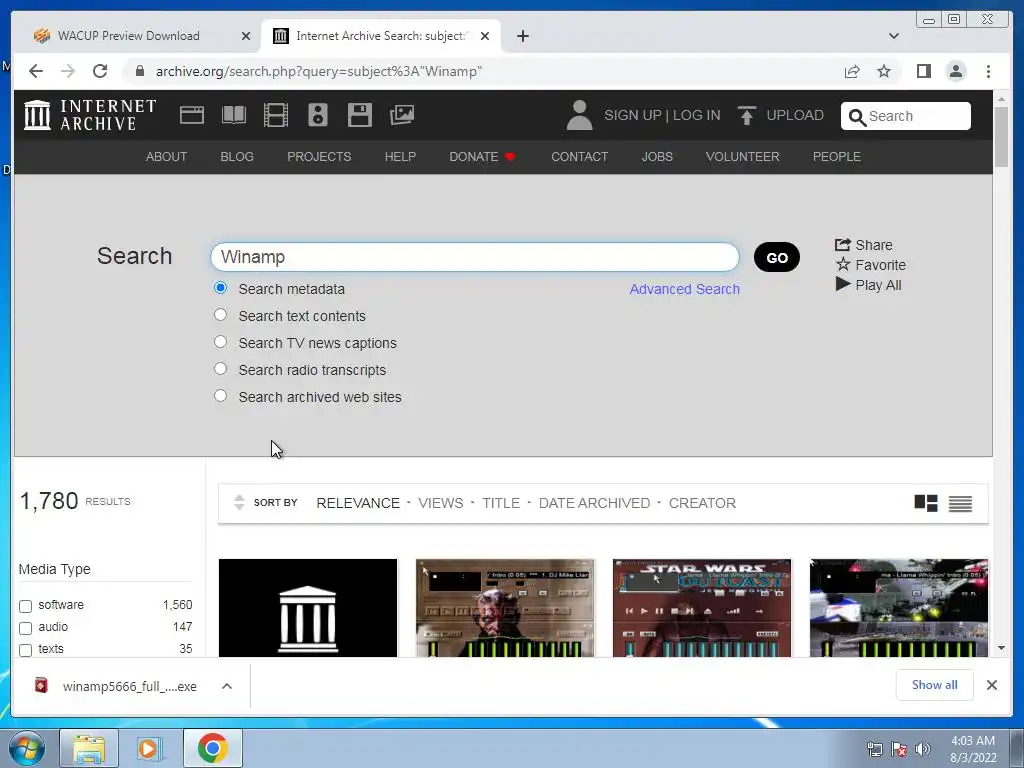Select Search archived web sites option
Screen dimensions: 1024x768
coord(221,396)
